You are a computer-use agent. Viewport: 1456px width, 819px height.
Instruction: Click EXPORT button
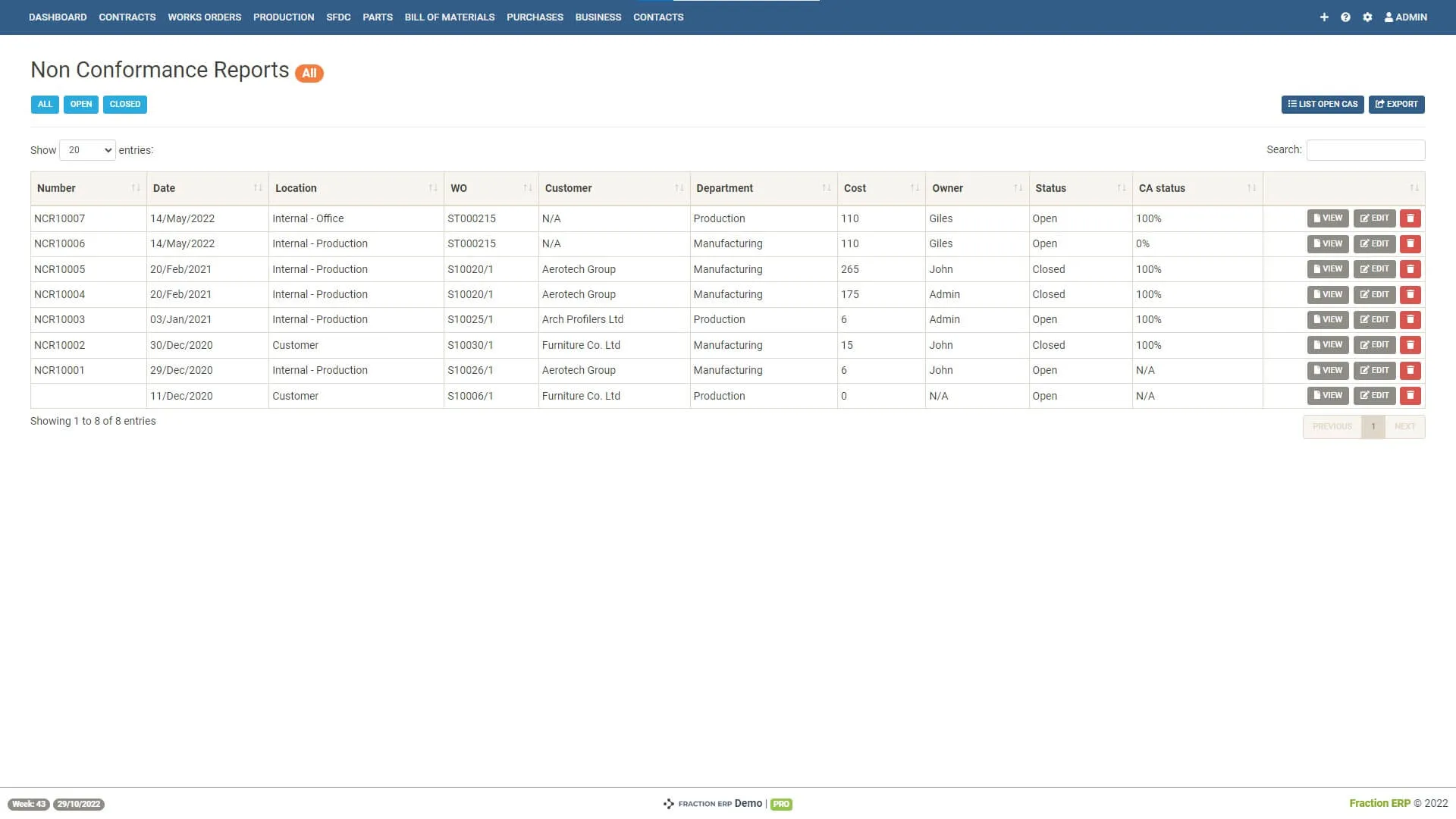point(1396,105)
